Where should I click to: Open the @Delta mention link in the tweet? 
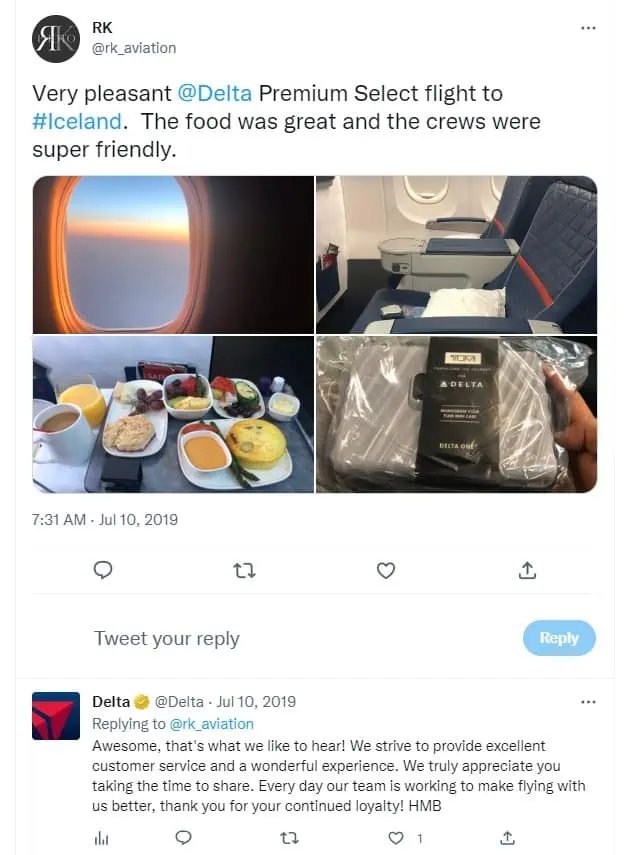click(x=215, y=93)
